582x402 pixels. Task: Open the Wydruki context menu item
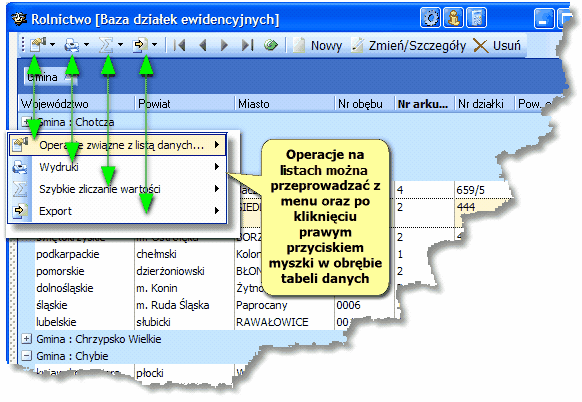pos(118,167)
